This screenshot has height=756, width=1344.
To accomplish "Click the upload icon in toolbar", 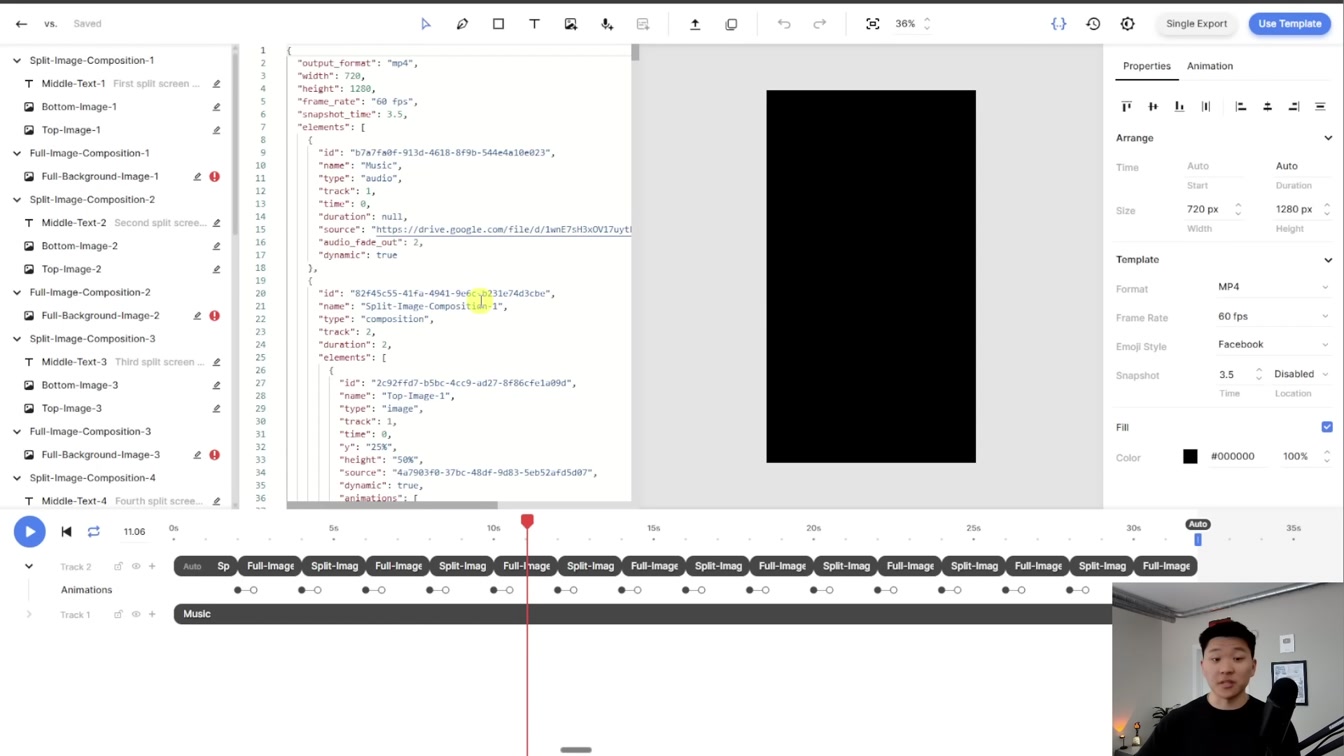I will (x=695, y=24).
